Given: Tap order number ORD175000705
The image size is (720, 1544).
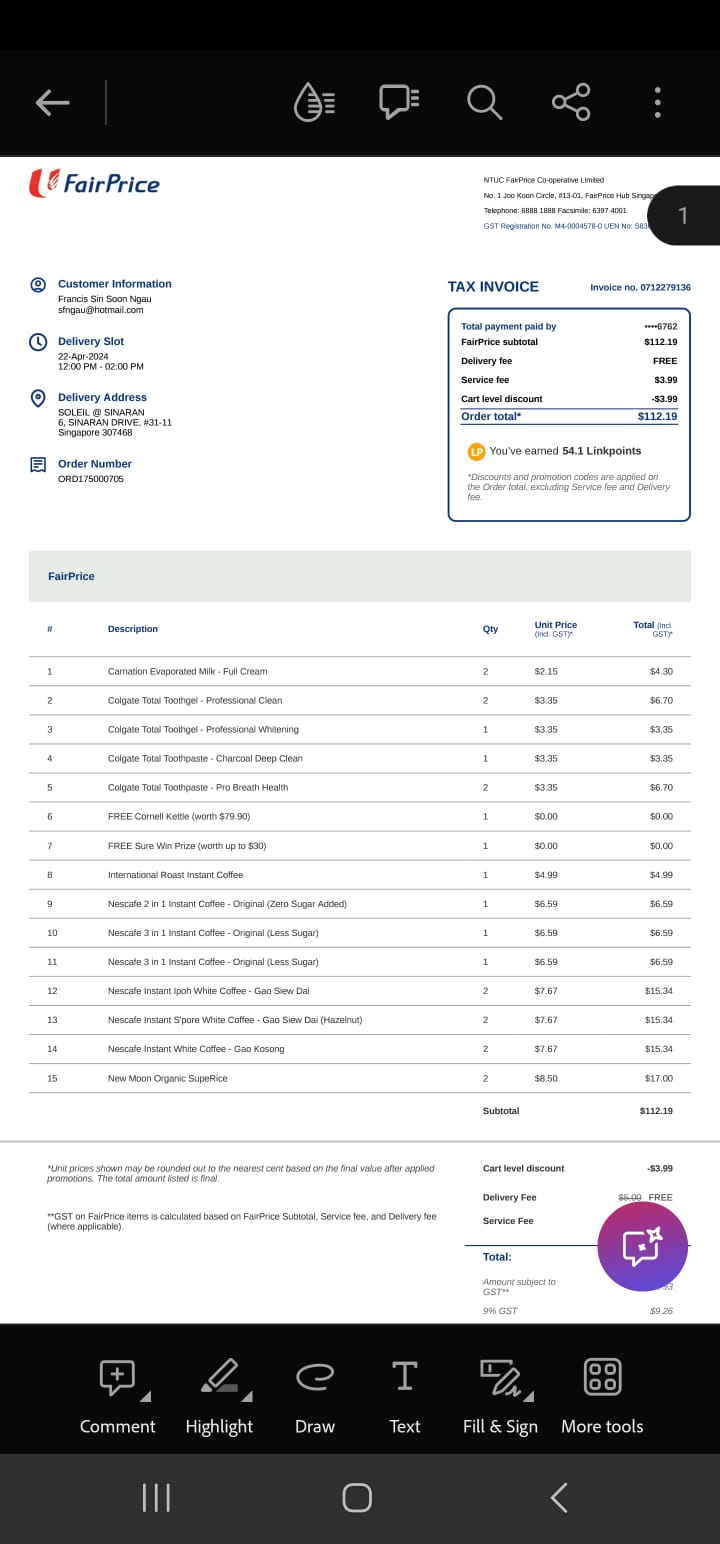Looking at the screenshot, I should click(x=91, y=479).
